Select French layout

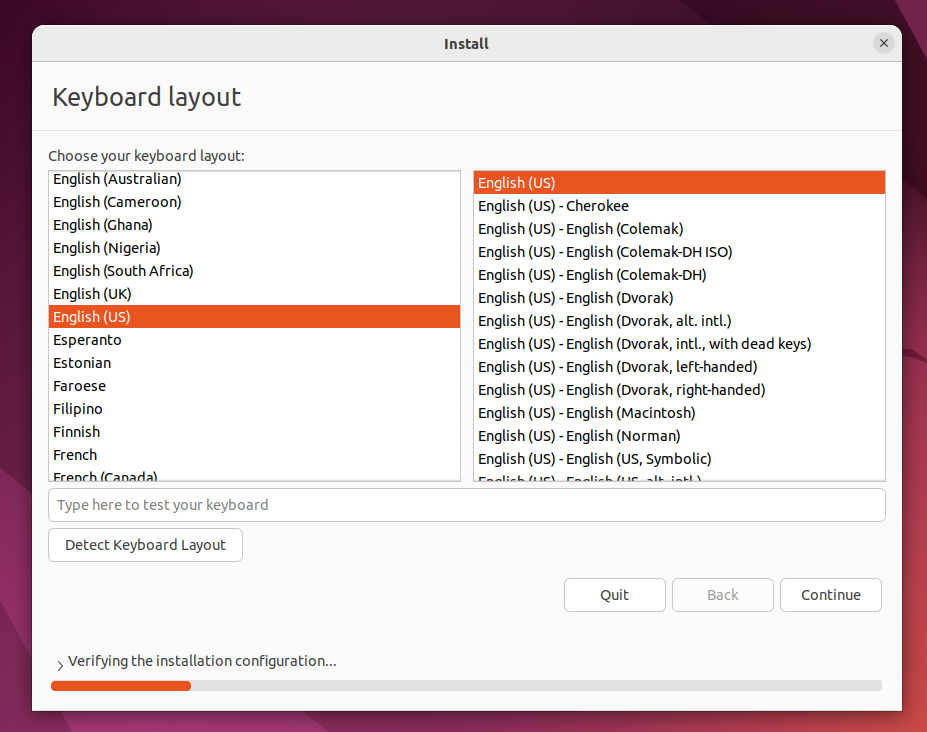point(254,455)
